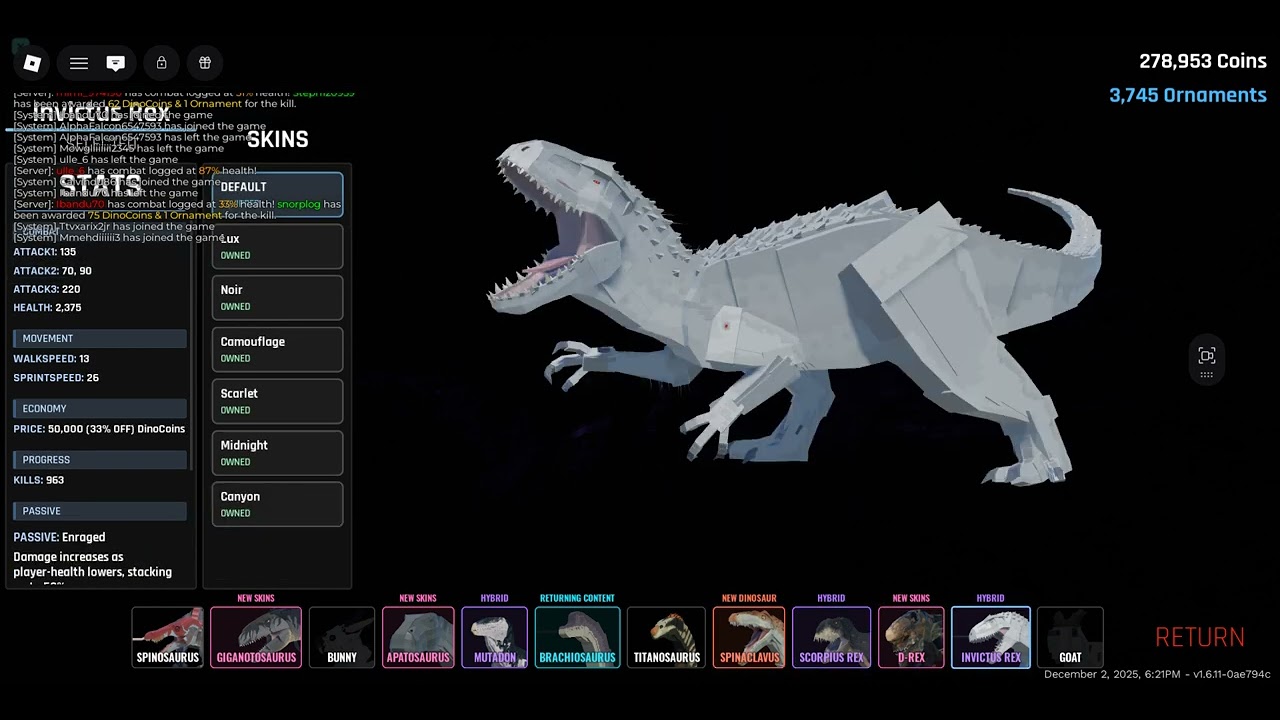Image resolution: width=1280 pixels, height=720 pixels.
Task: Click the red RETURN link
Action: coord(1200,638)
